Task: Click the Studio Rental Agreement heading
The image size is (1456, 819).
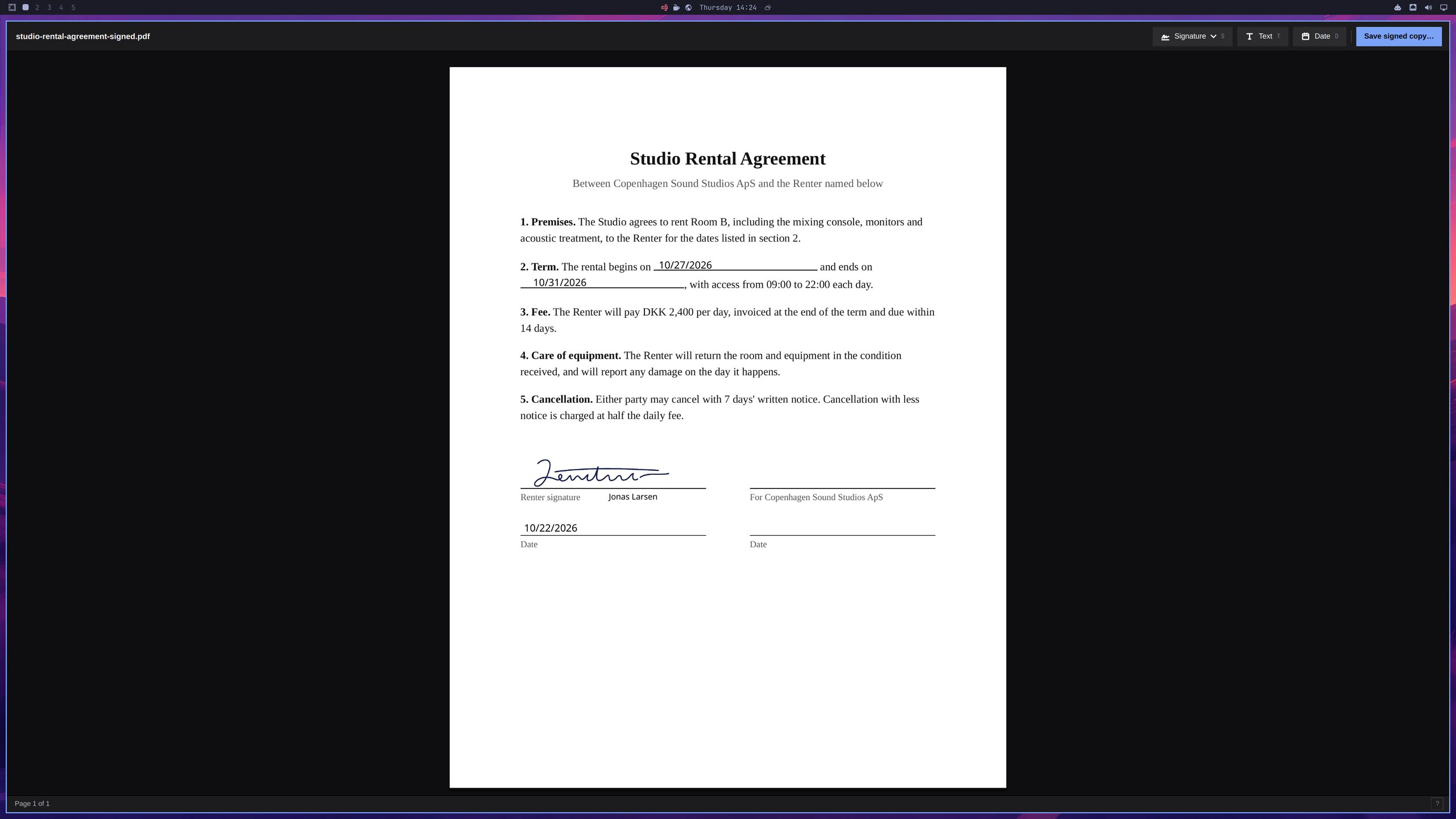Action: click(x=727, y=159)
